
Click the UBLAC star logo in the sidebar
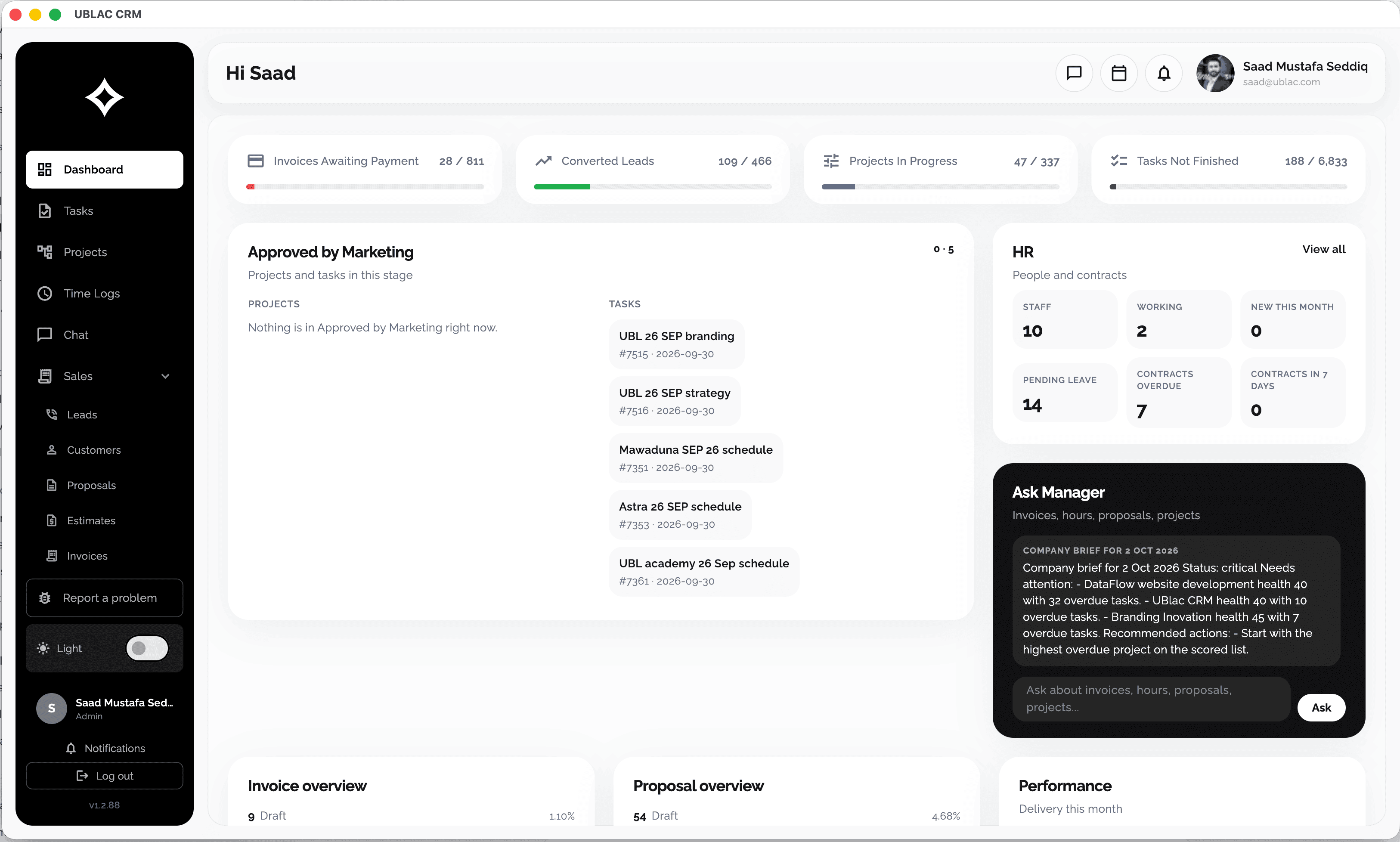click(104, 97)
